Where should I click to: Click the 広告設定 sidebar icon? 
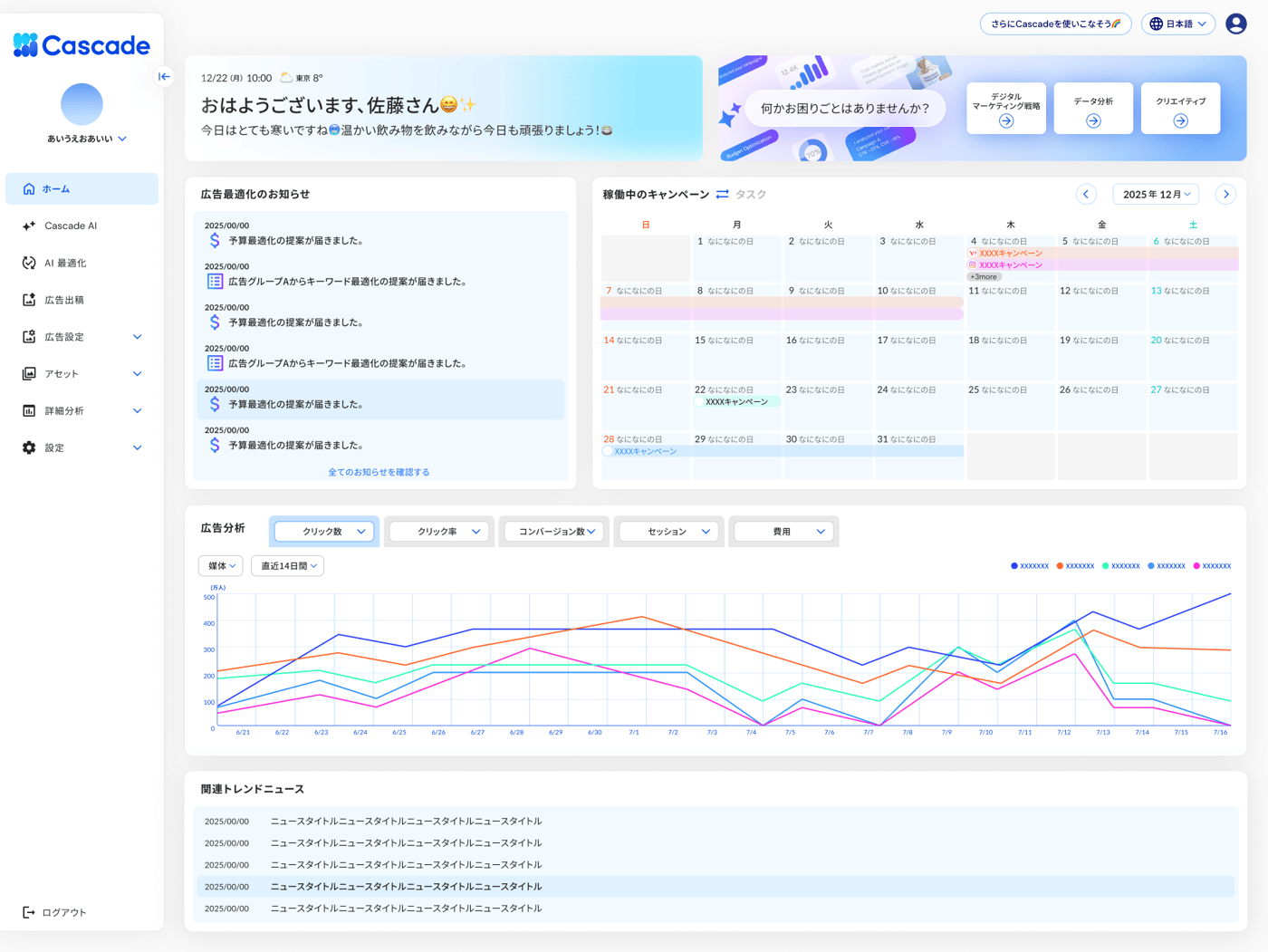[29, 337]
